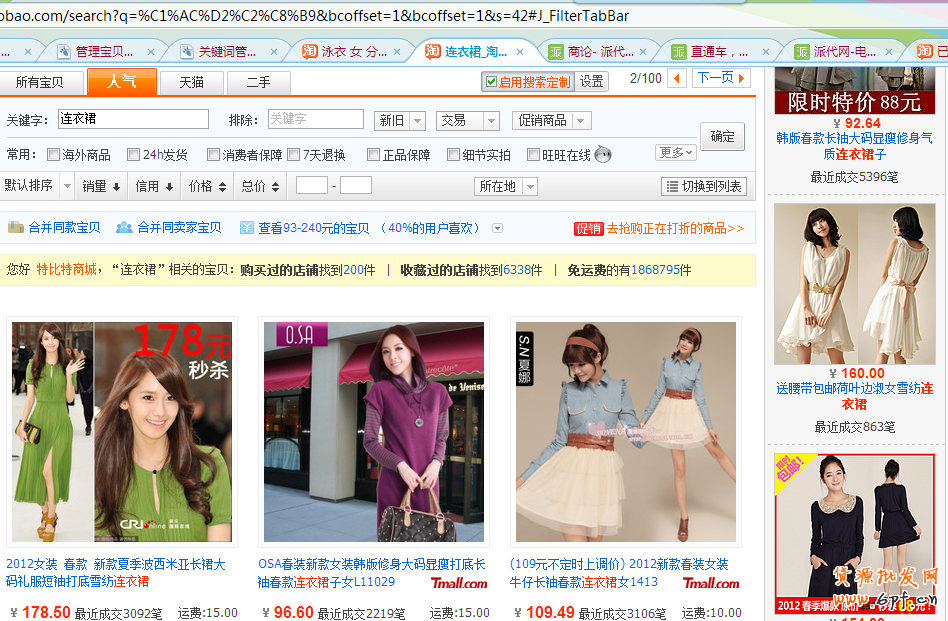Click the Taobao favicon on 泳衣 tab
Screen dimensions: 948x621
(310, 51)
